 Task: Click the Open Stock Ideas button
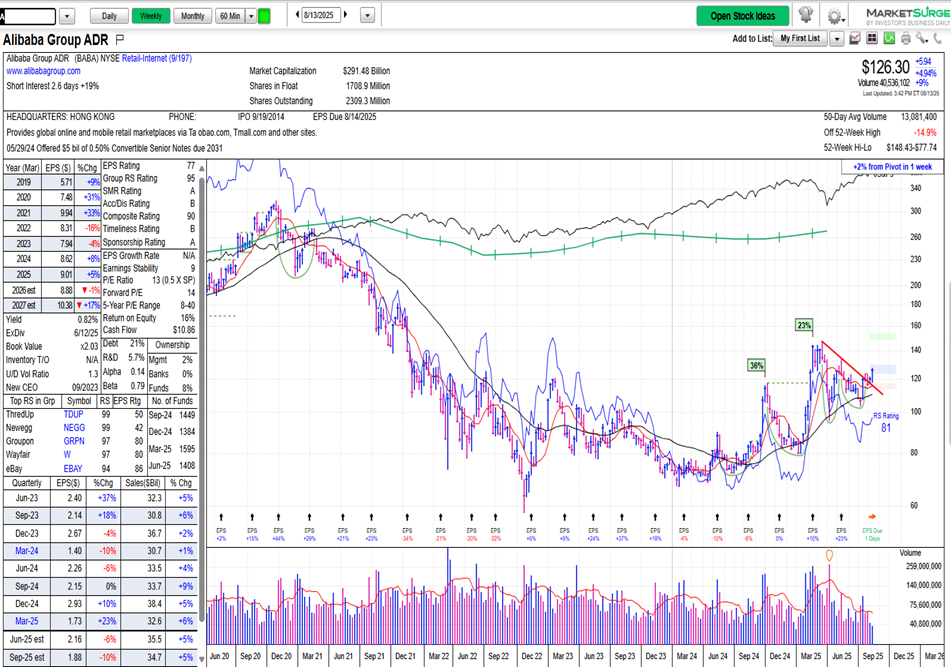(x=742, y=16)
